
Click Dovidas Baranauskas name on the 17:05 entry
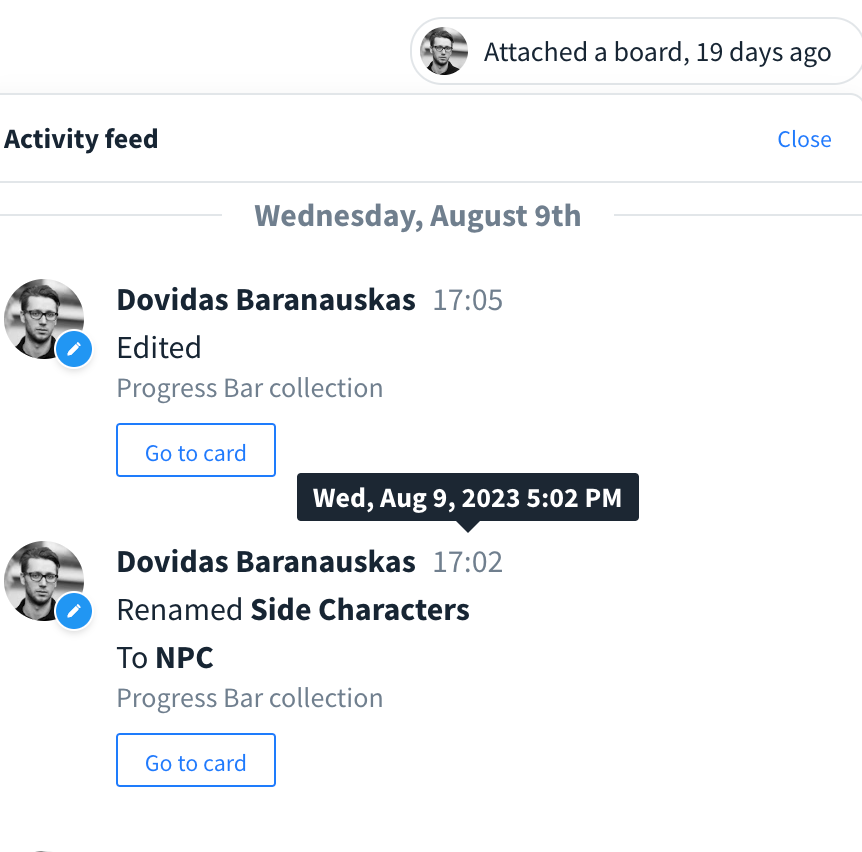coord(266,300)
